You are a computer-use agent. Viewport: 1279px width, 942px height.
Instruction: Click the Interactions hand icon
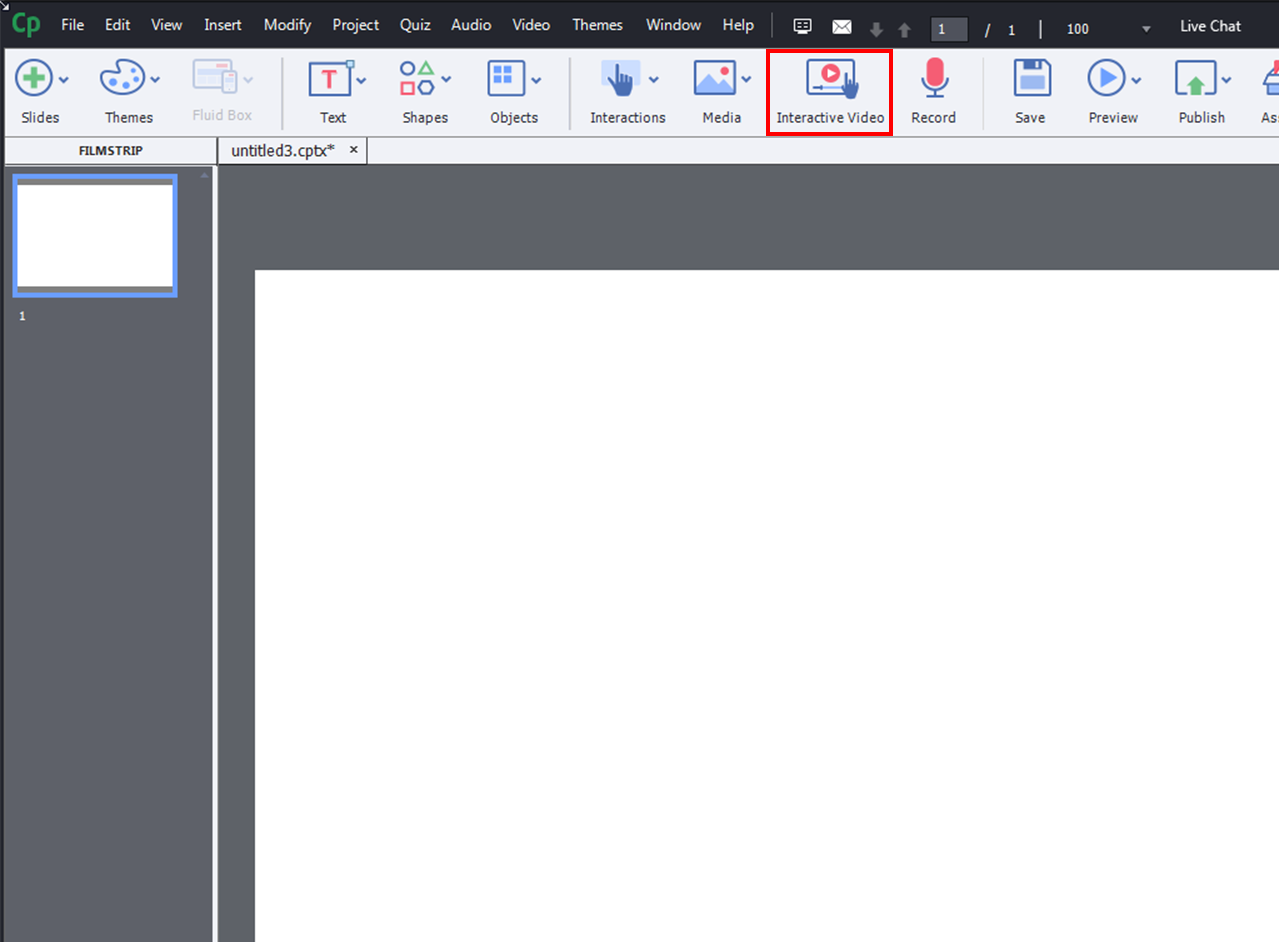(x=620, y=79)
